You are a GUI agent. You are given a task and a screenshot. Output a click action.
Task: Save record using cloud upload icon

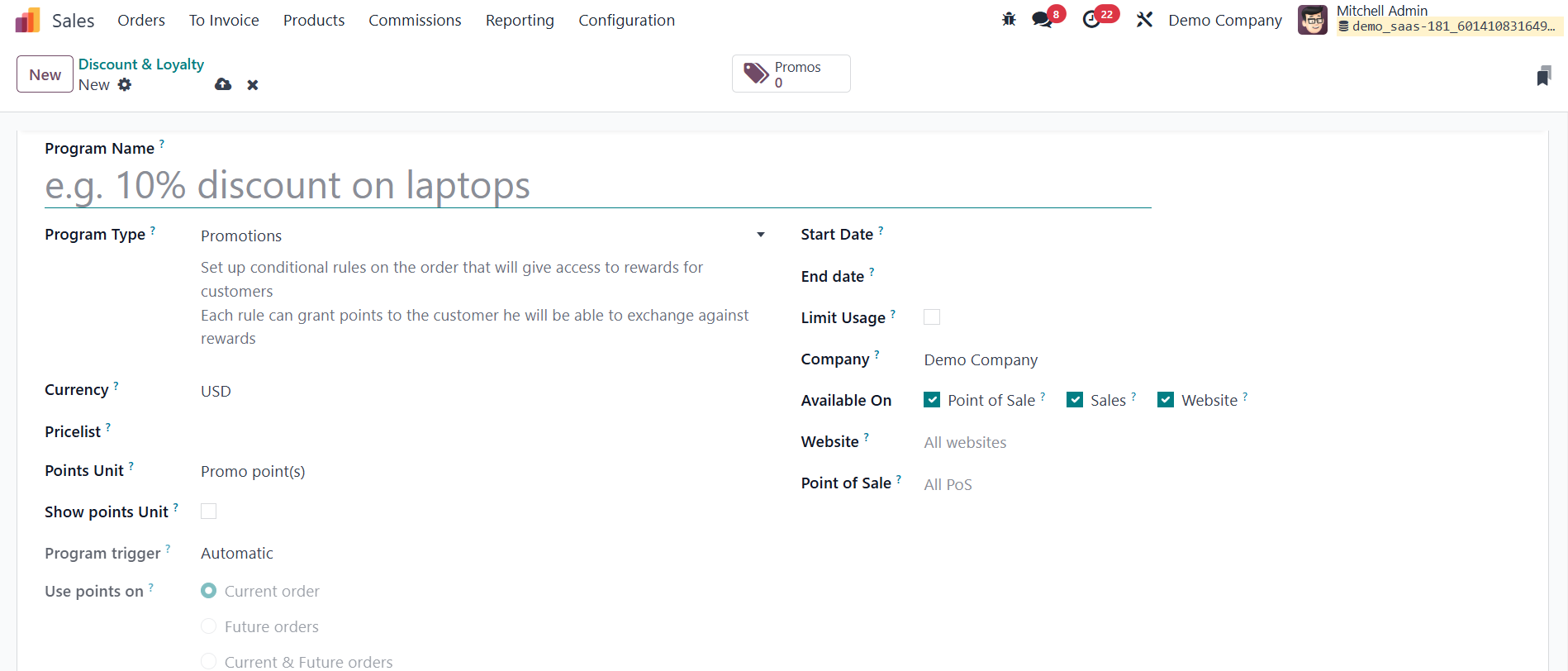[223, 84]
